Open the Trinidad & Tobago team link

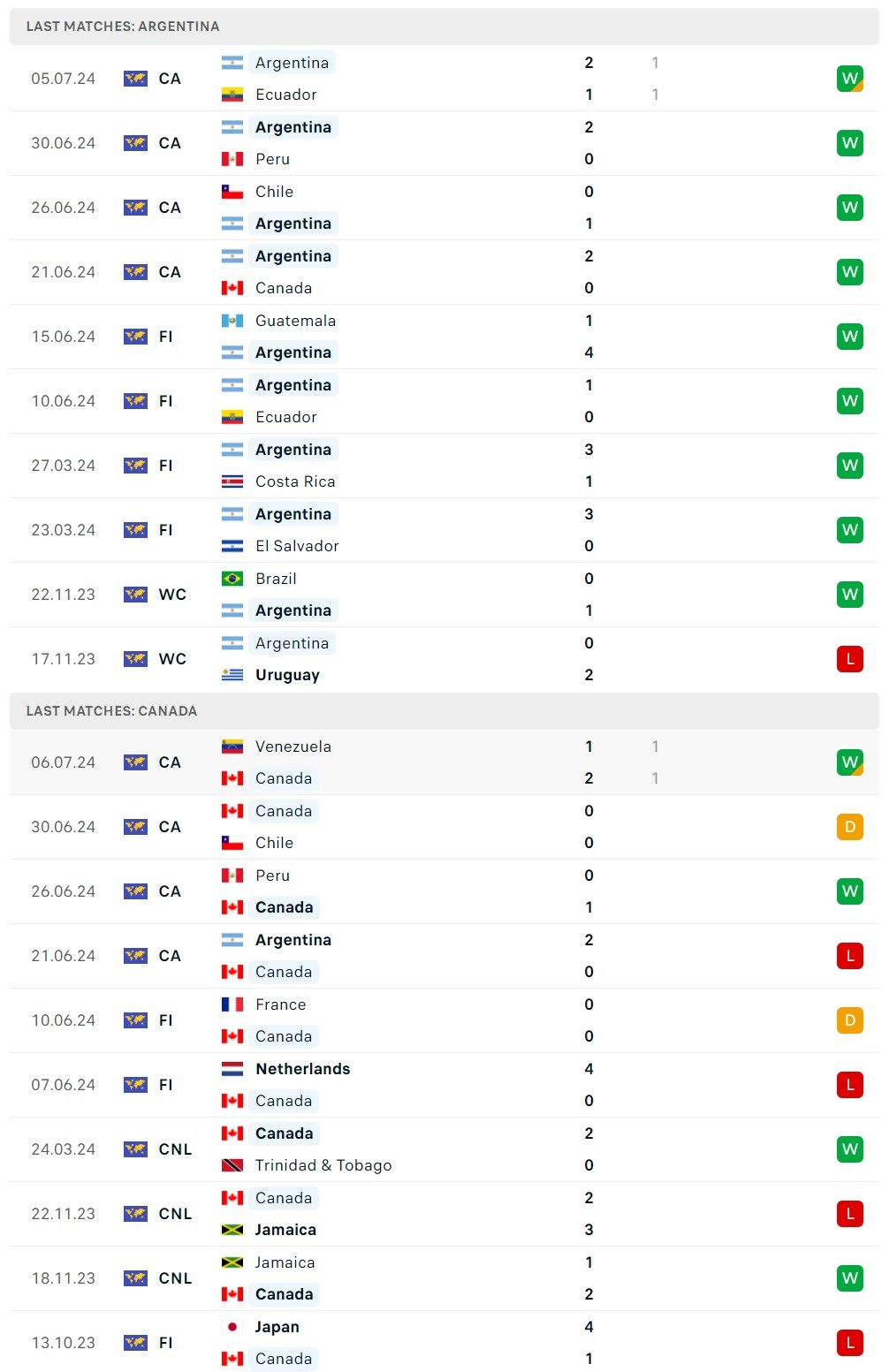[323, 1165]
